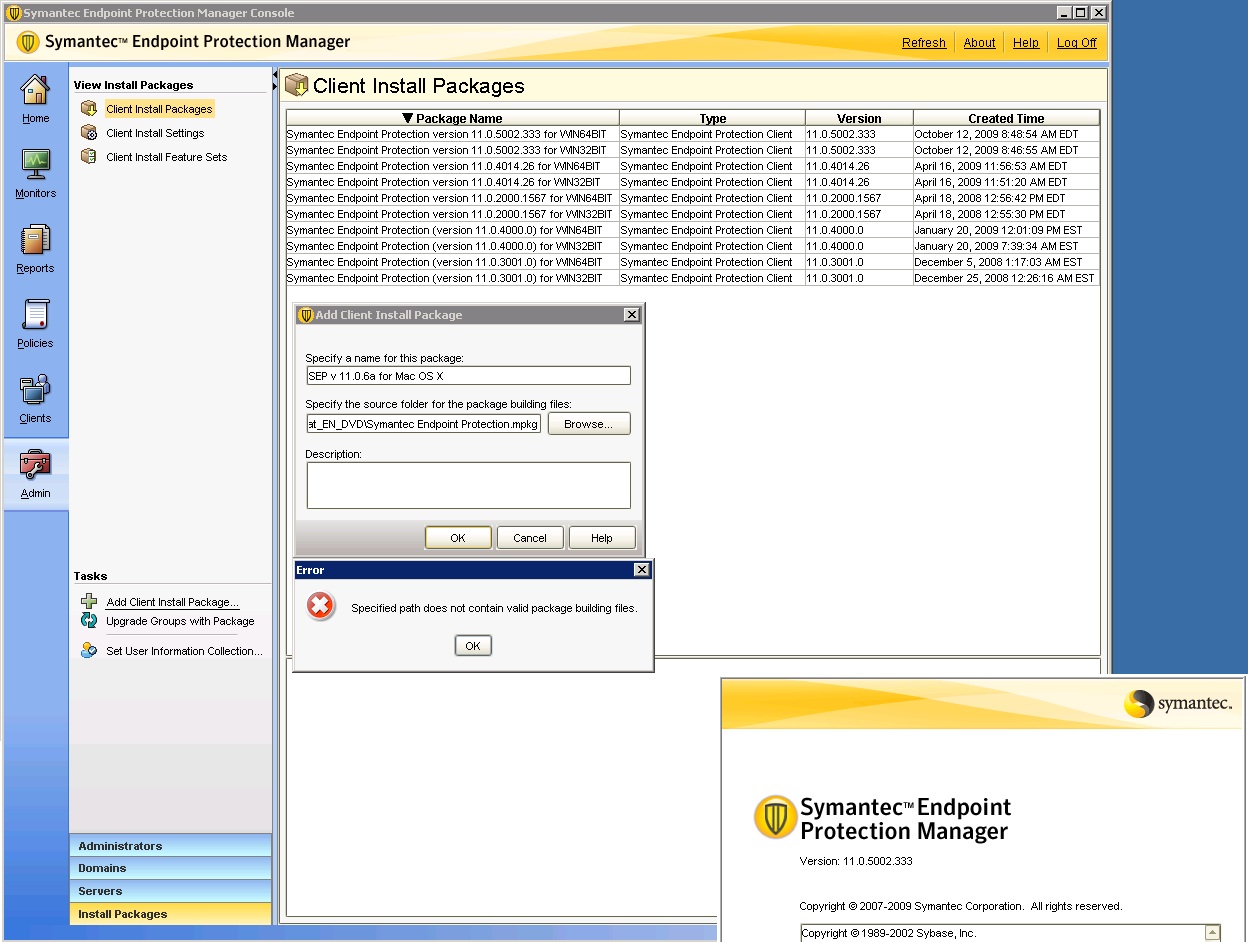Sort by the Version column header
The width and height of the screenshot is (1248, 942).
[859, 118]
